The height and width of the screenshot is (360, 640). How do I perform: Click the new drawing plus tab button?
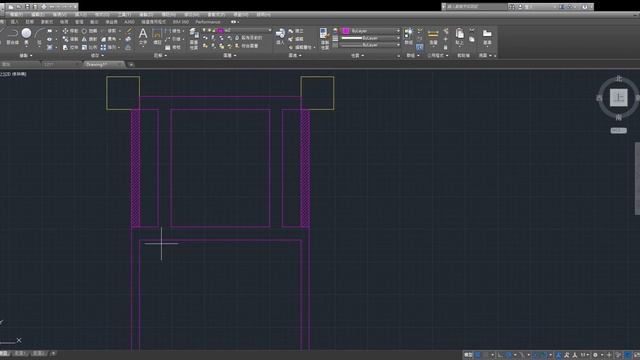(x=131, y=64)
